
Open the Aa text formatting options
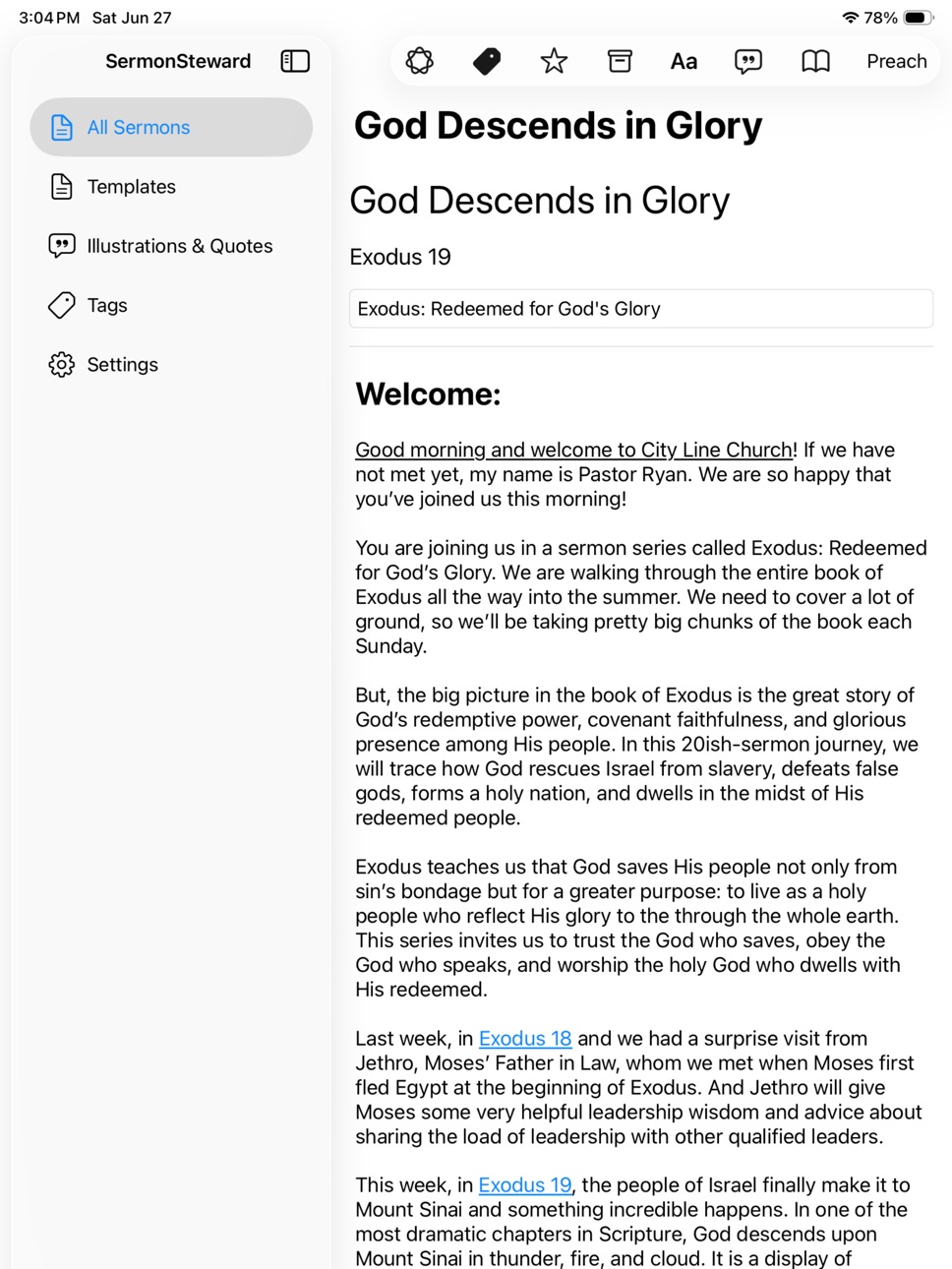pos(684,61)
